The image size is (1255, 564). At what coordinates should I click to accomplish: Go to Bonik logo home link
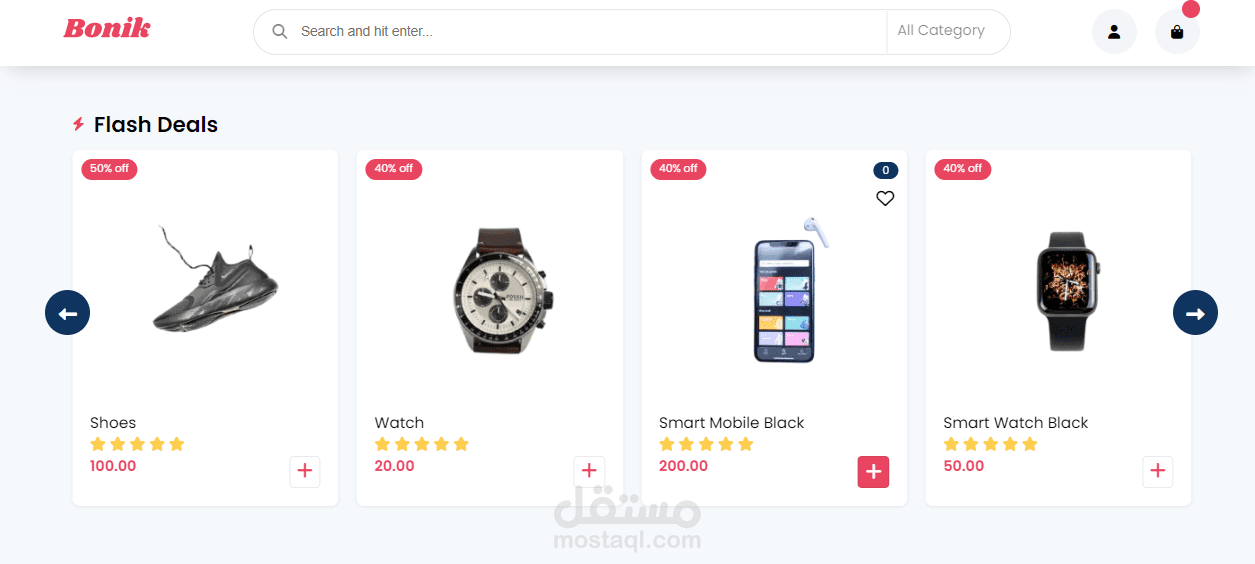[x=107, y=29]
